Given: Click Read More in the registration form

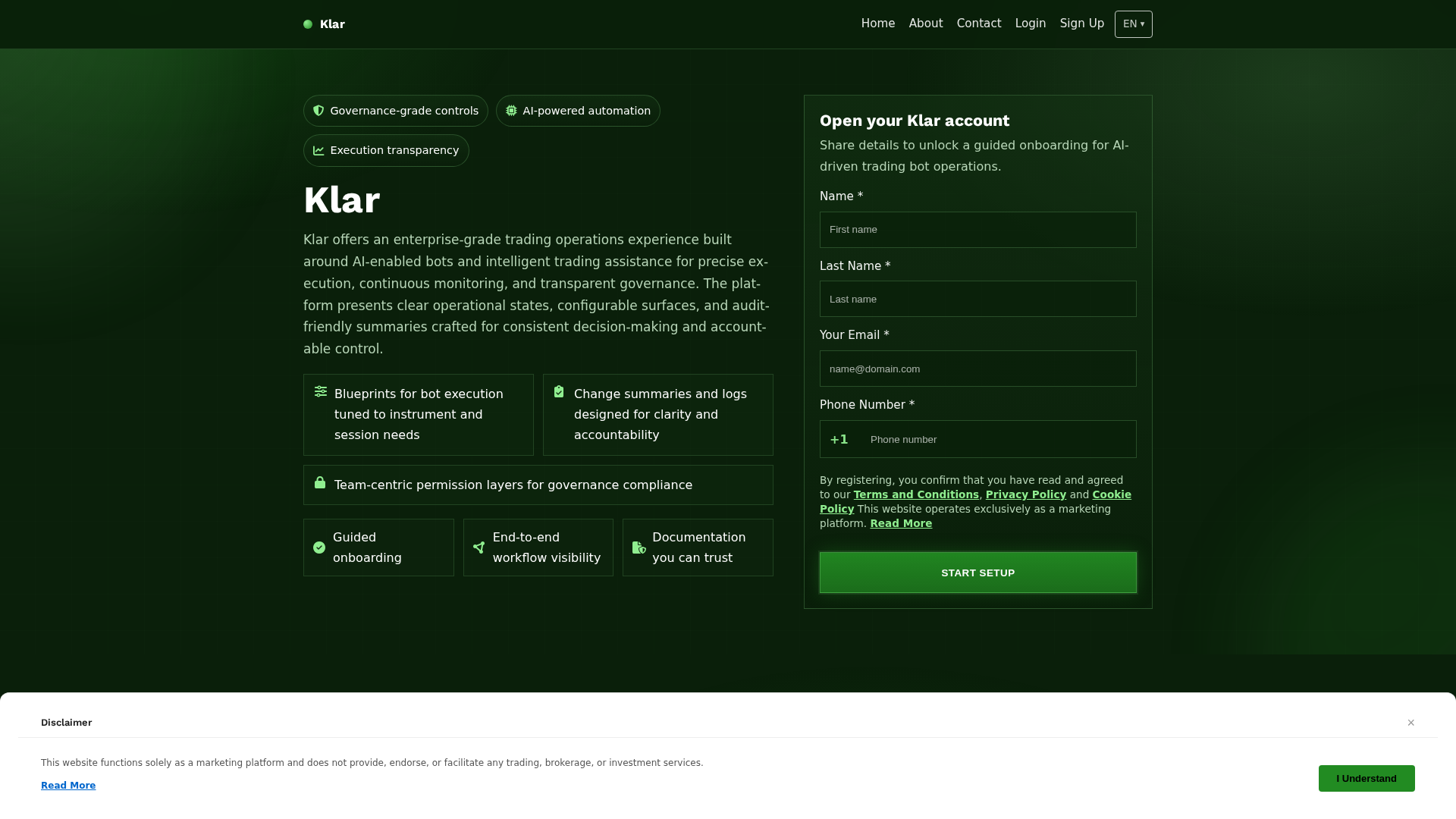Looking at the screenshot, I should [901, 523].
